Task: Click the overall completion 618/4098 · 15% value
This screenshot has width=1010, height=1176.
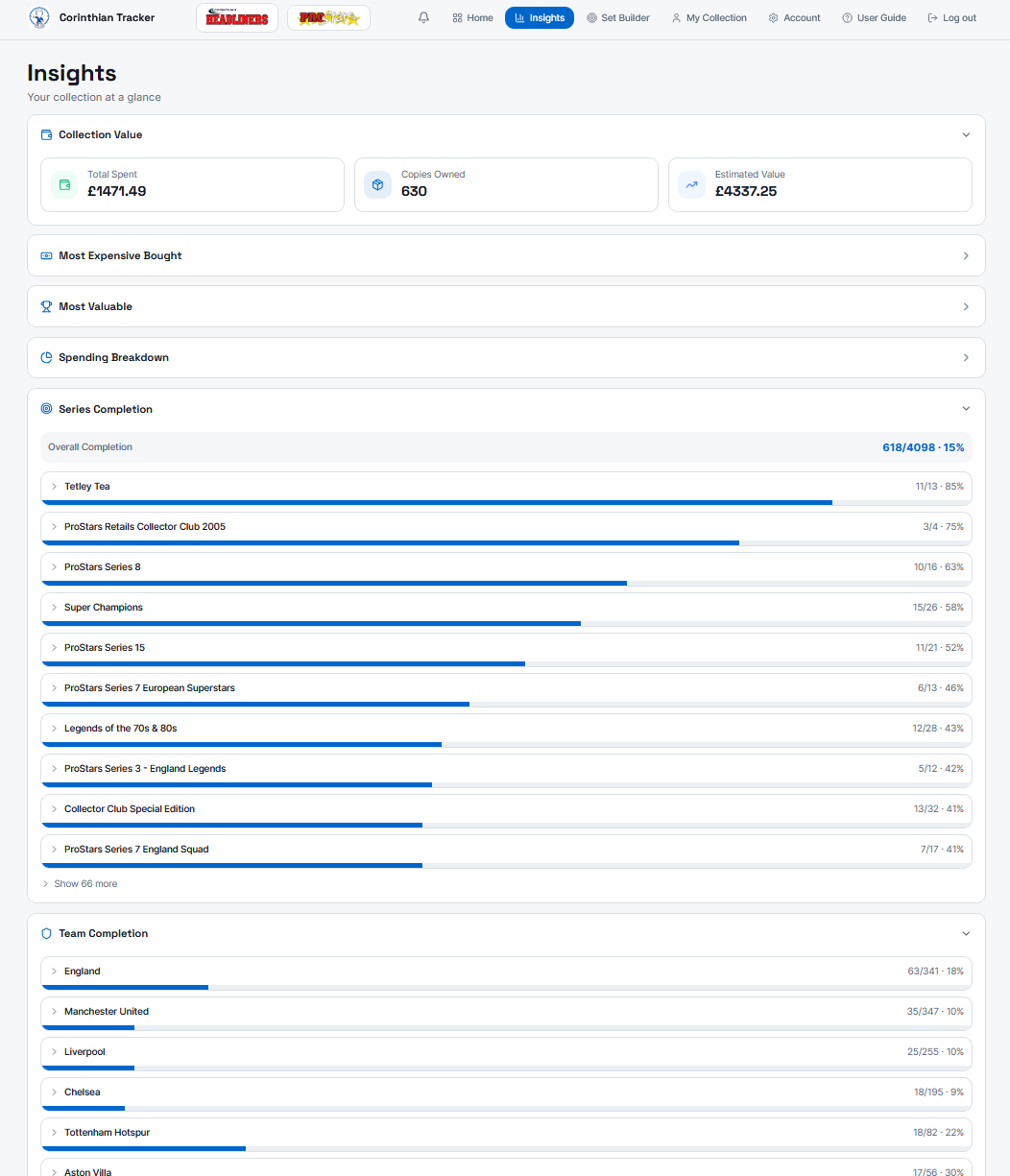Action: click(923, 447)
